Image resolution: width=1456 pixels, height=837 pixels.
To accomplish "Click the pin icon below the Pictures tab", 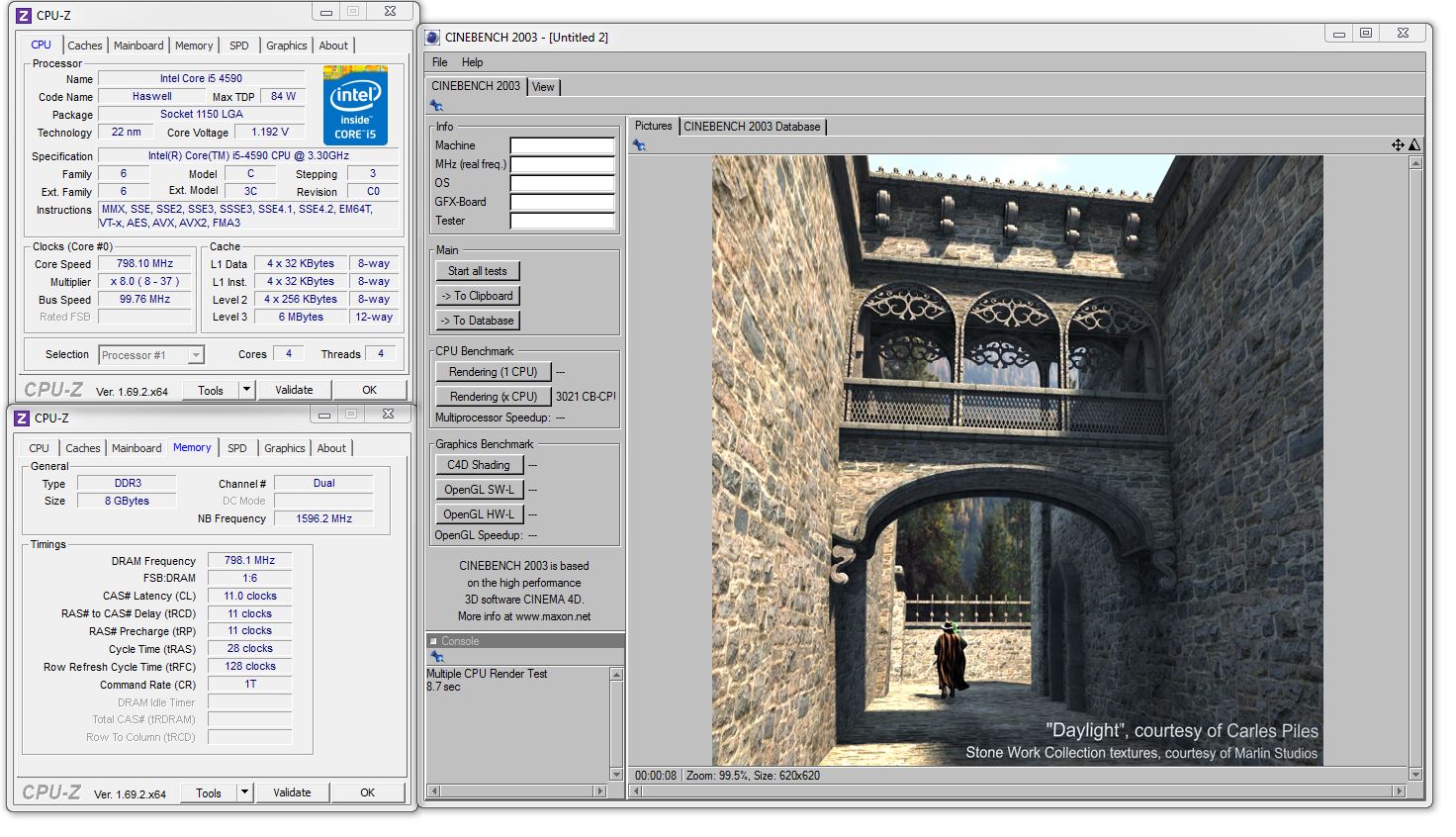I will tap(639, 145).
